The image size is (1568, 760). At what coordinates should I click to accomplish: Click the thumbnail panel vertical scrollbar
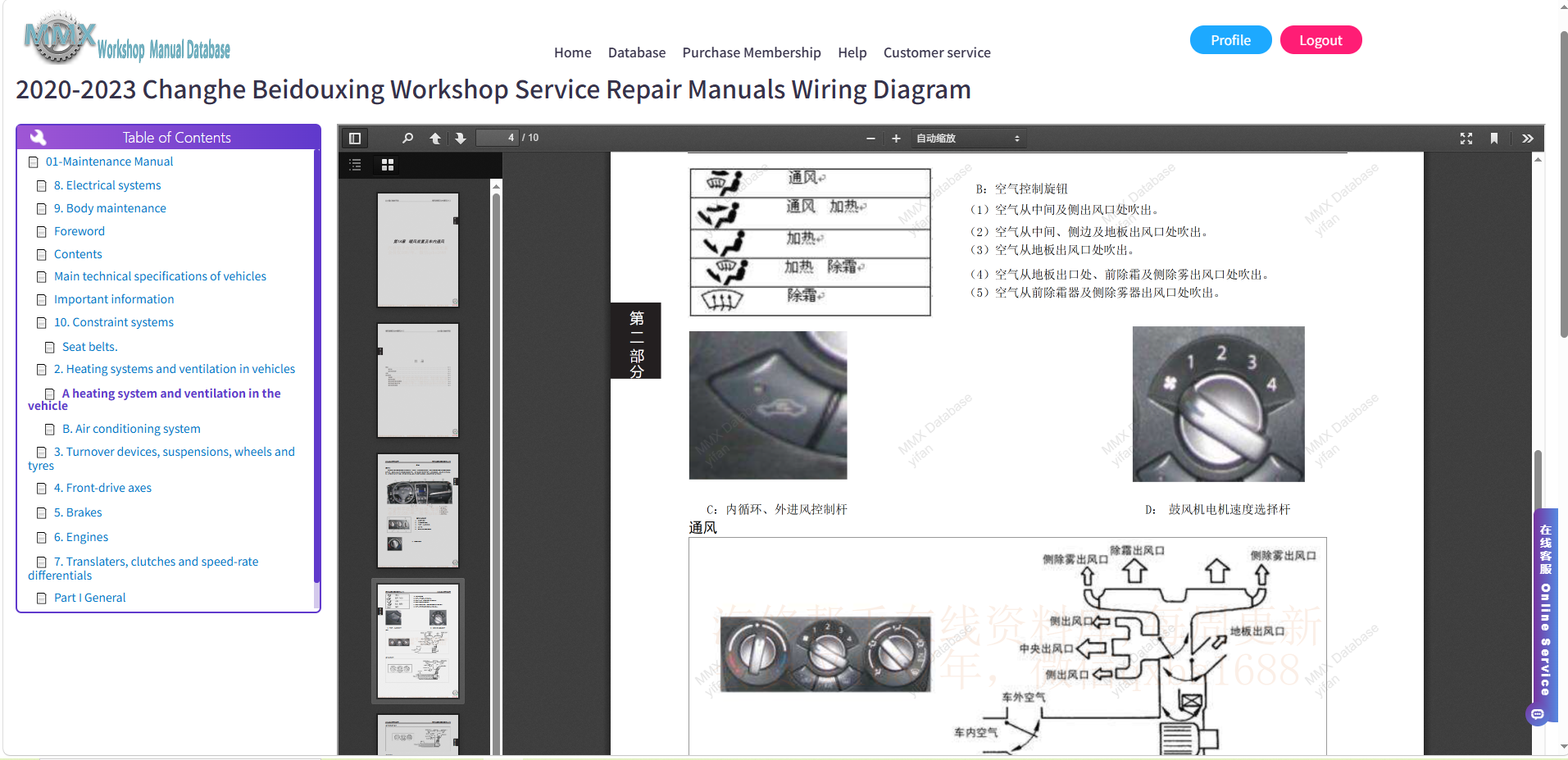[x=496, y=467]
